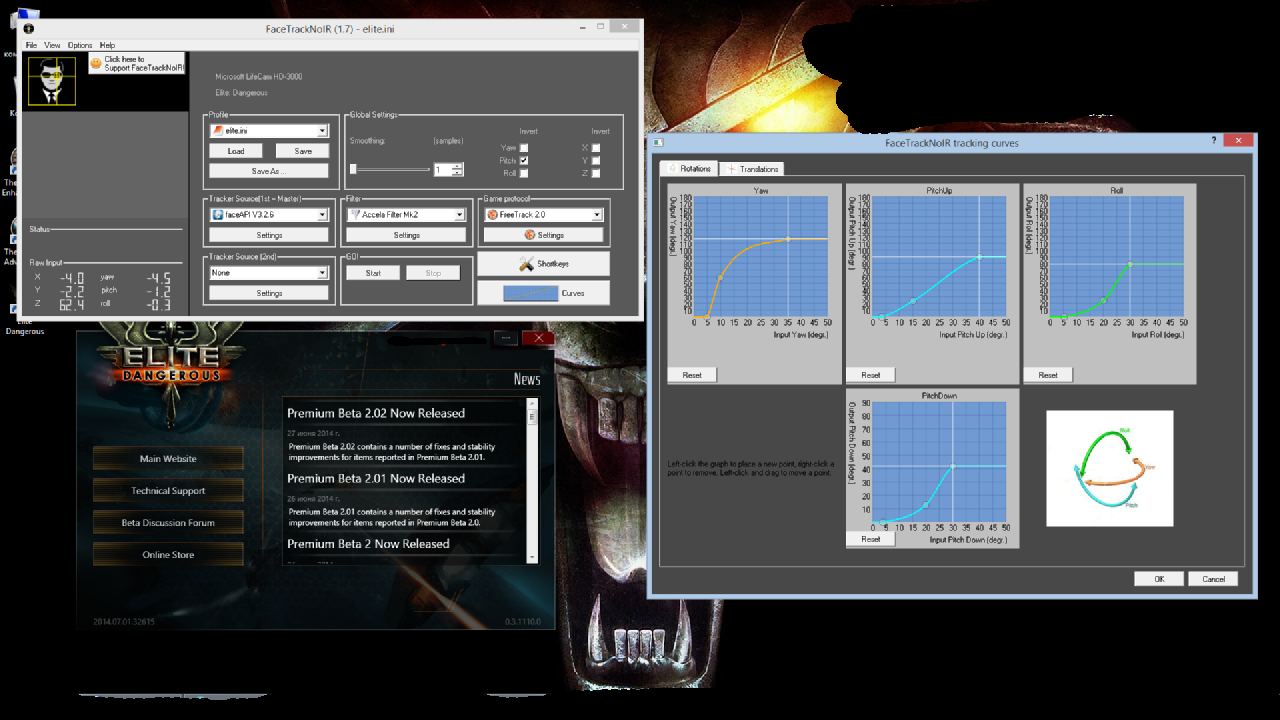Open the File menu

tap(31, 45)
